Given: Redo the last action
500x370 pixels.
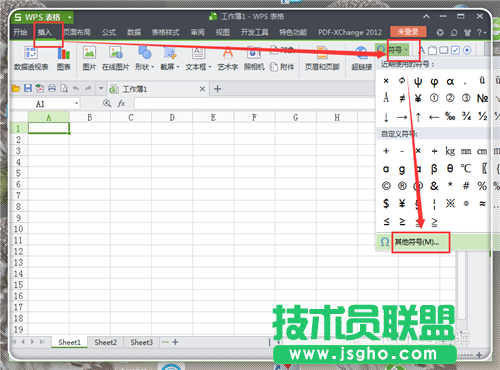Looking at the screenshot, I should (x=88, y=88).
